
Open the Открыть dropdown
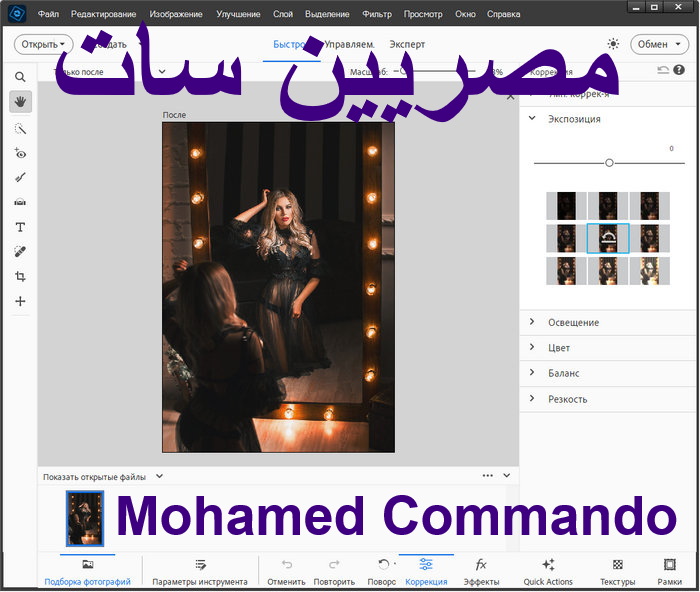(x=44, y=44)
